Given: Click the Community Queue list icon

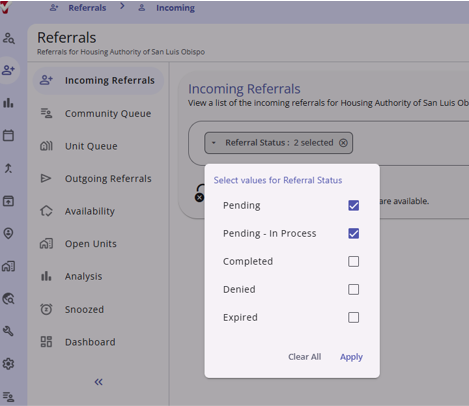Looking at the screenshot, I should pyautogui.click(x=46, y=113).
